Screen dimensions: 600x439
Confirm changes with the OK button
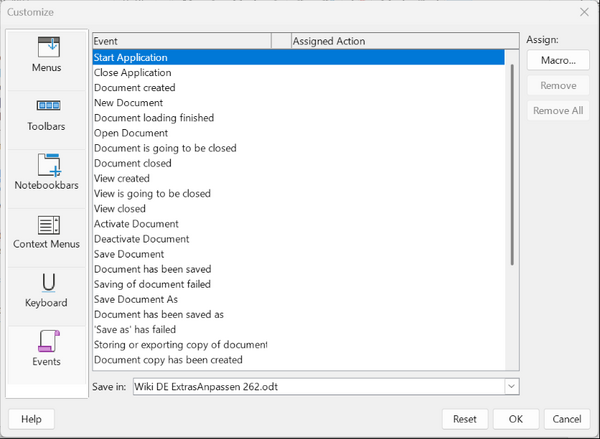516,419
